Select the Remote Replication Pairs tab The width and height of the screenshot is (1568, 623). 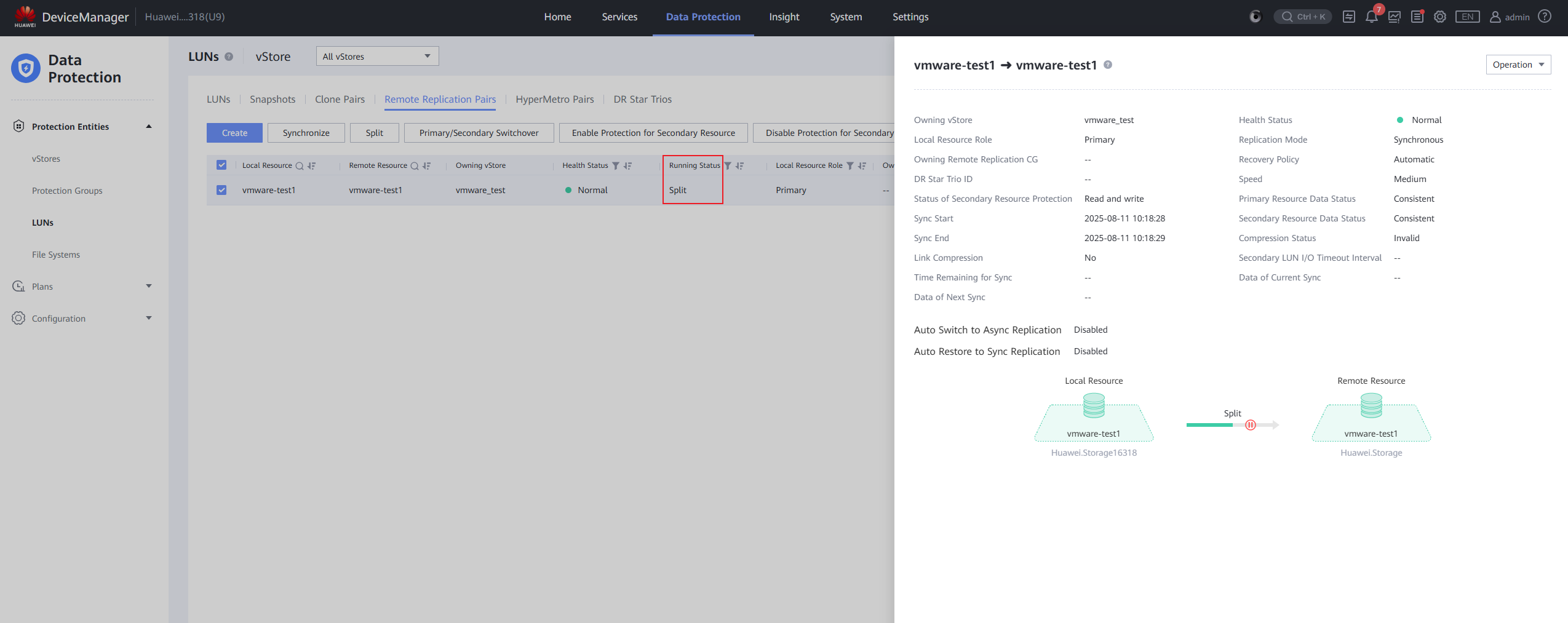pyautogui.click(x=440, y=99)
